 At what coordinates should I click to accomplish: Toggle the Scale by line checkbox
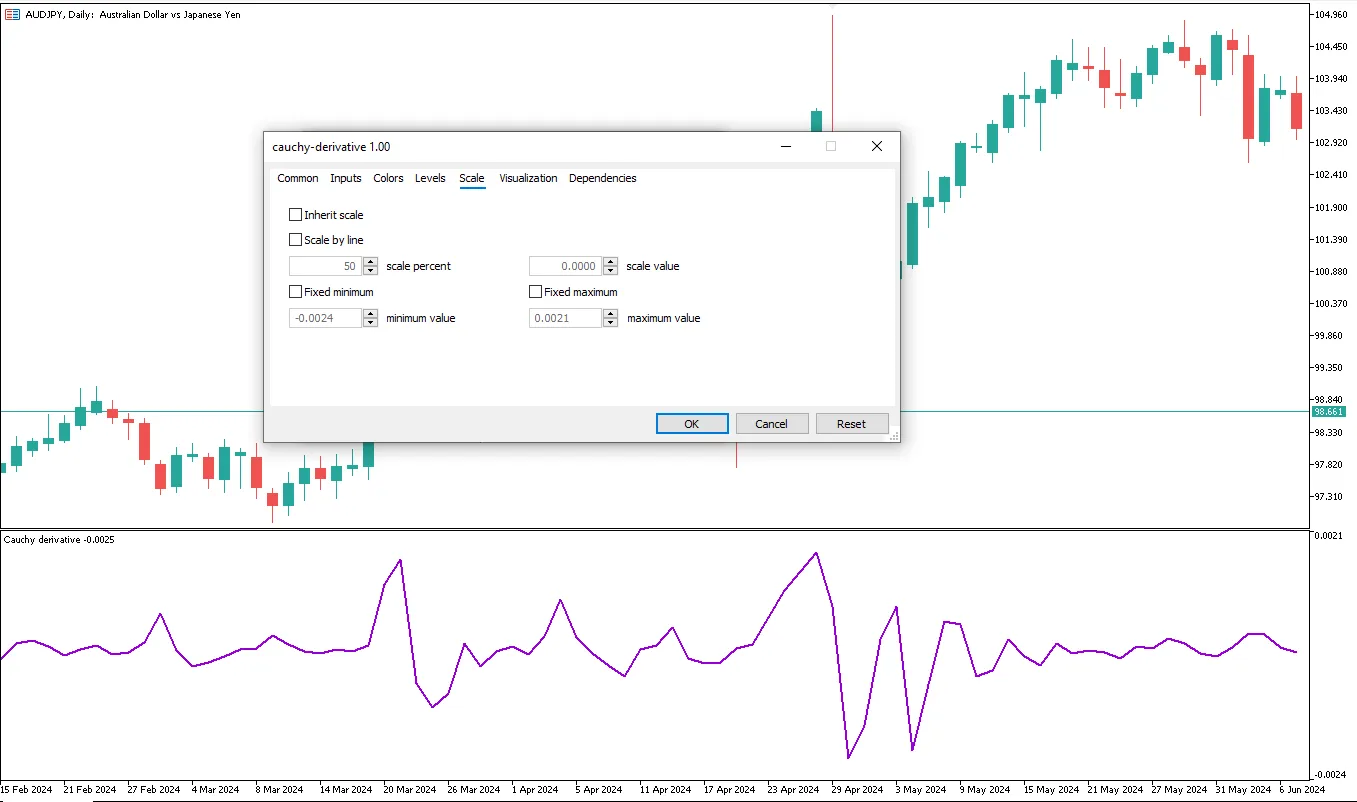pos(295,240)
